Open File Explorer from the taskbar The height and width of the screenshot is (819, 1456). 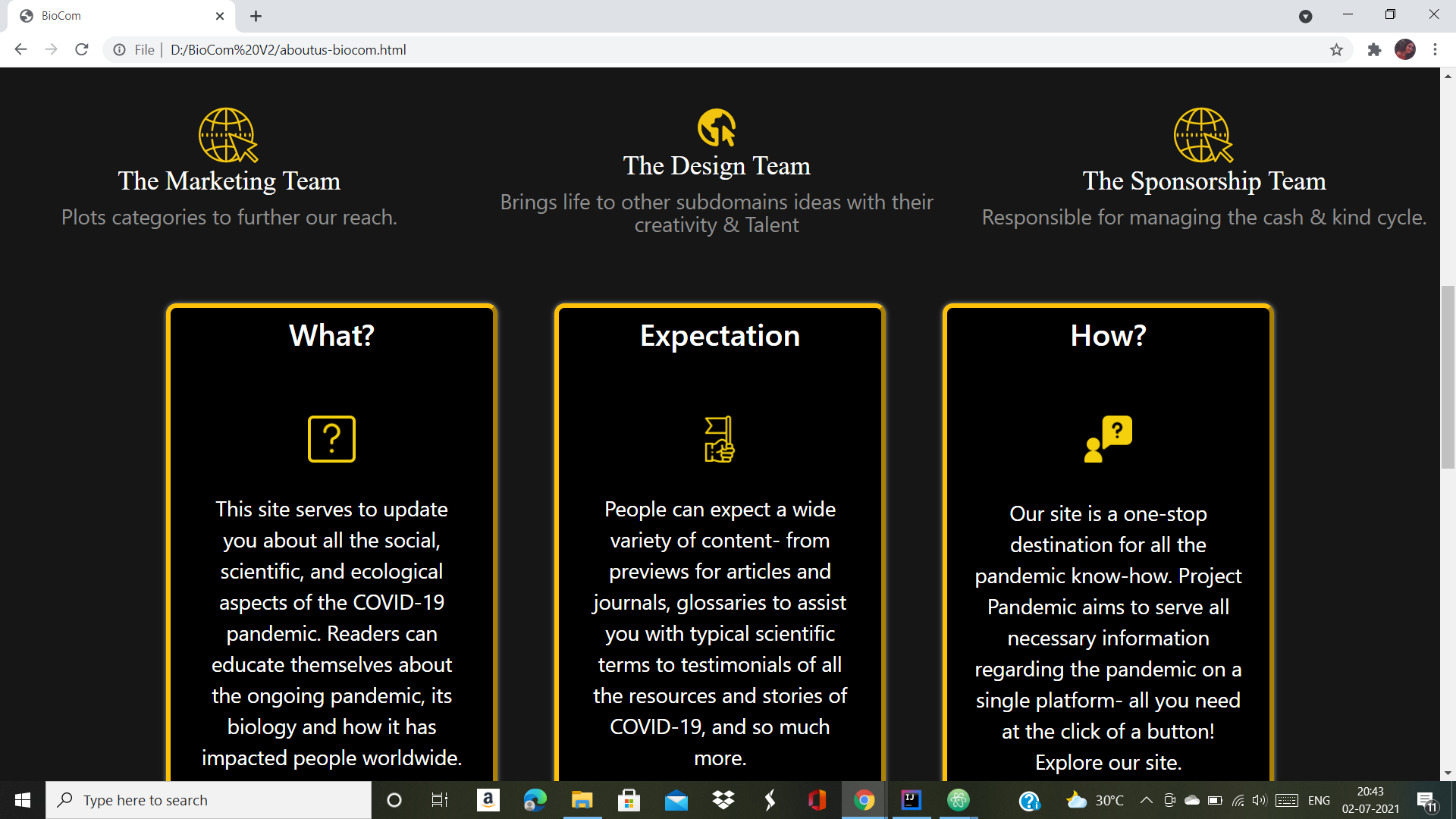(x=582, y=800)
